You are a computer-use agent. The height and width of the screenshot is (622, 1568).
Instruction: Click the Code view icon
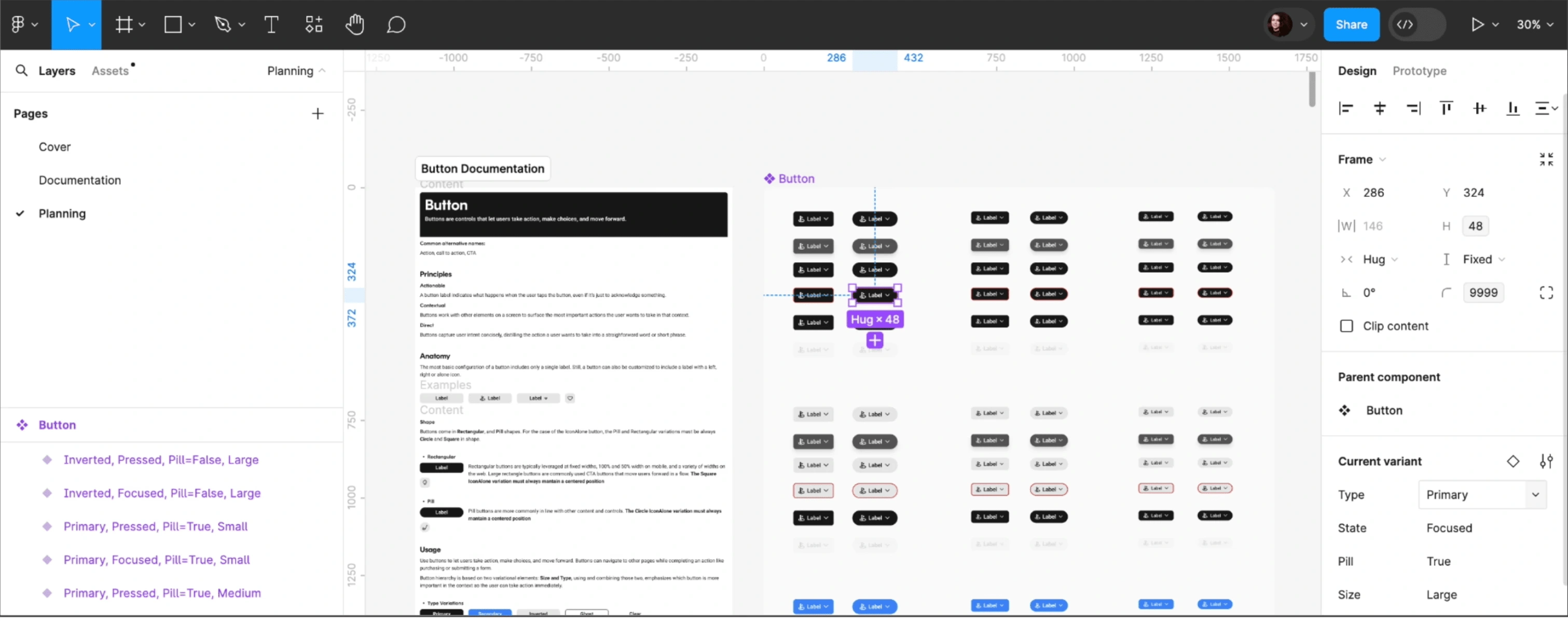[1406, 24]
